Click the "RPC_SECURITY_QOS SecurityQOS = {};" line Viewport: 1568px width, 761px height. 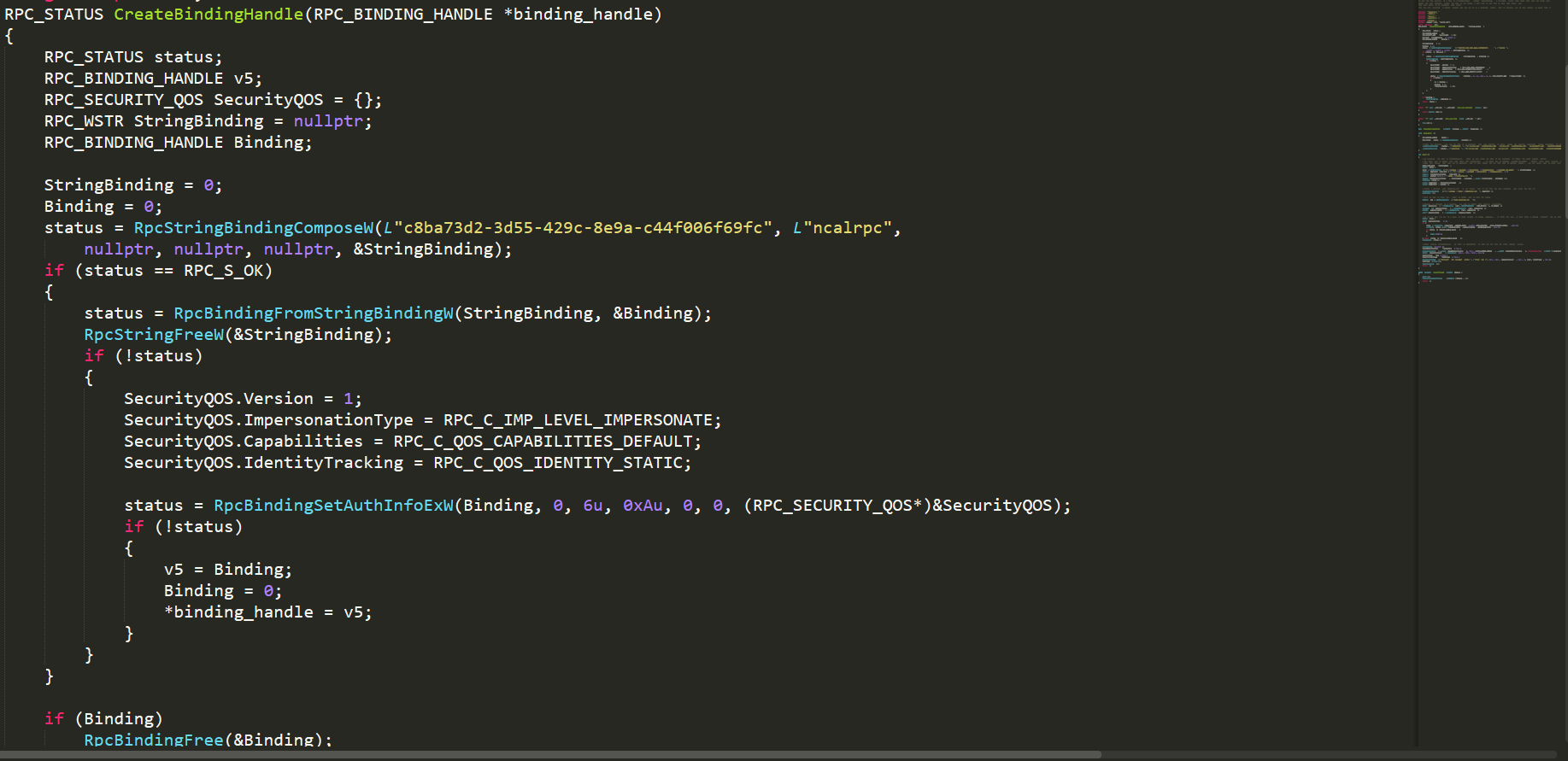pyautogui.click(x=213, y=100)
